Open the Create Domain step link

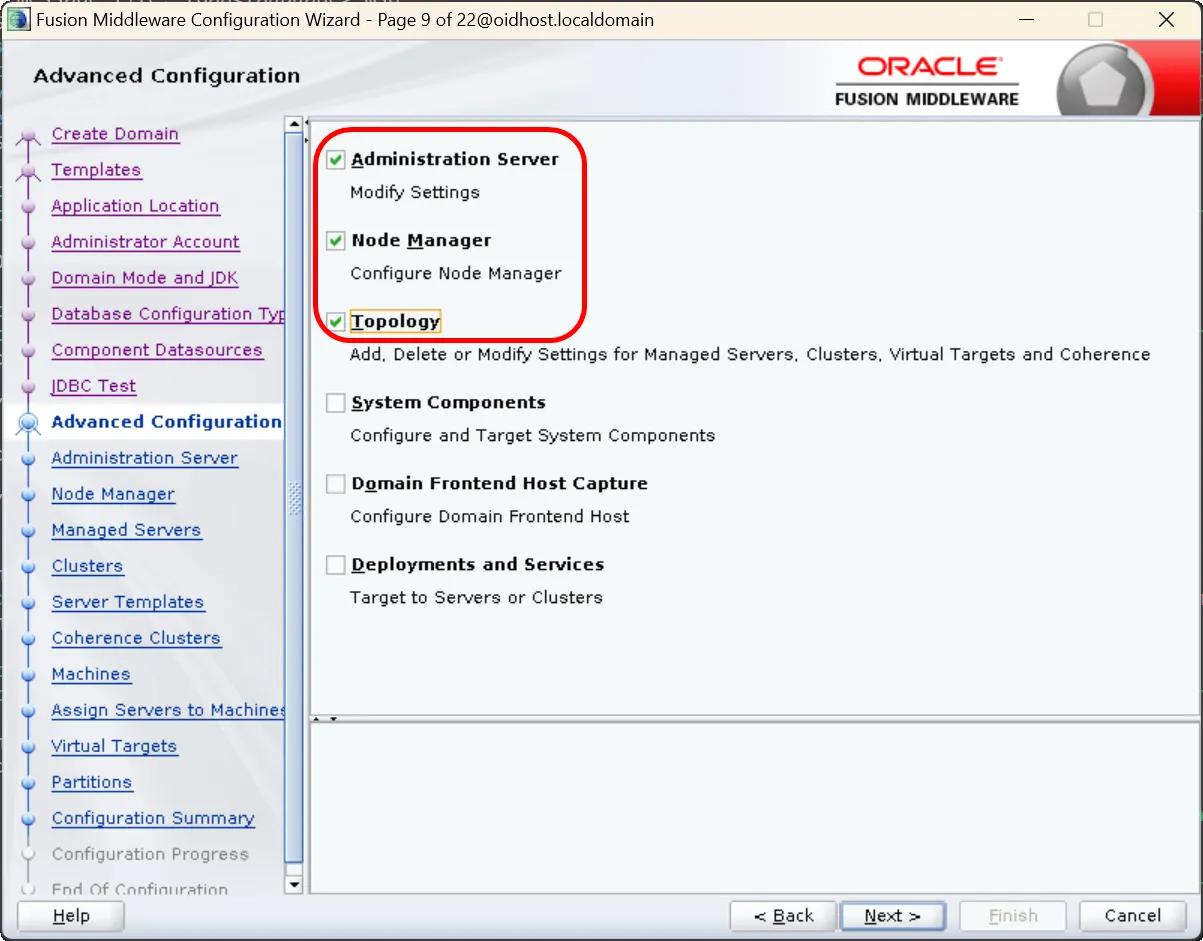point(115,134)
